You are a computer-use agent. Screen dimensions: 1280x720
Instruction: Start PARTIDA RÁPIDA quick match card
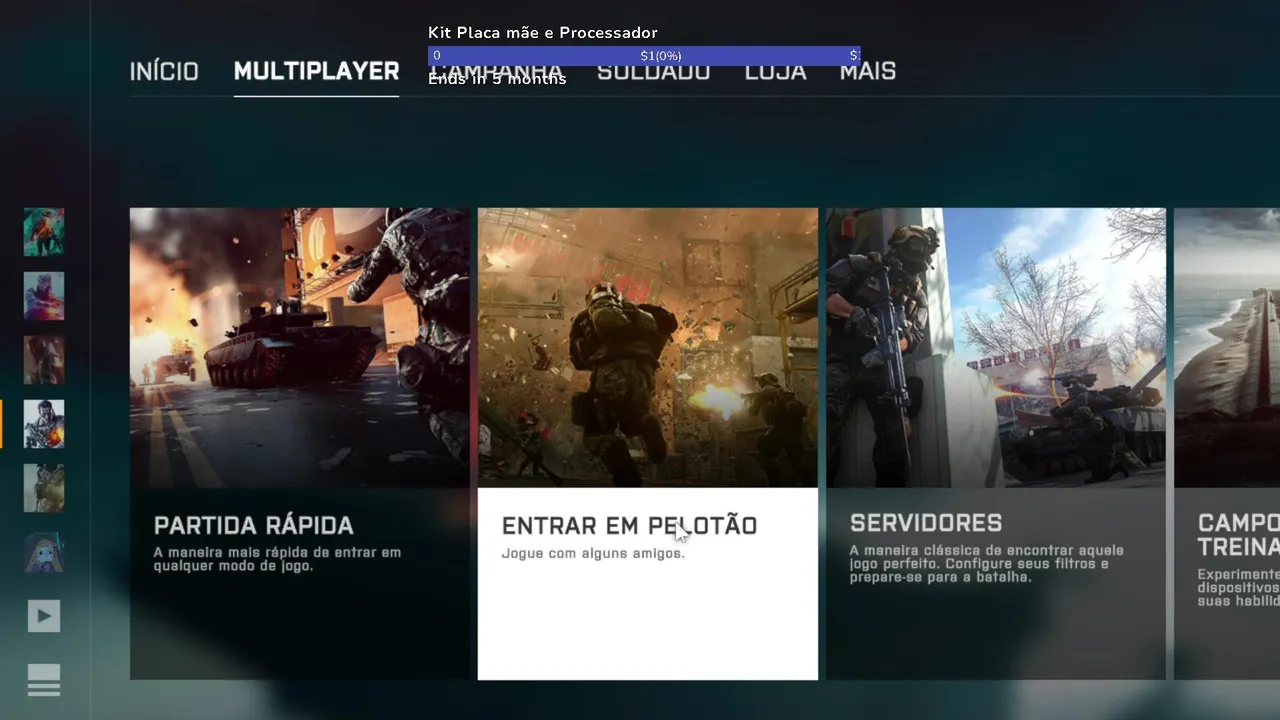click(x=300, y=444)
